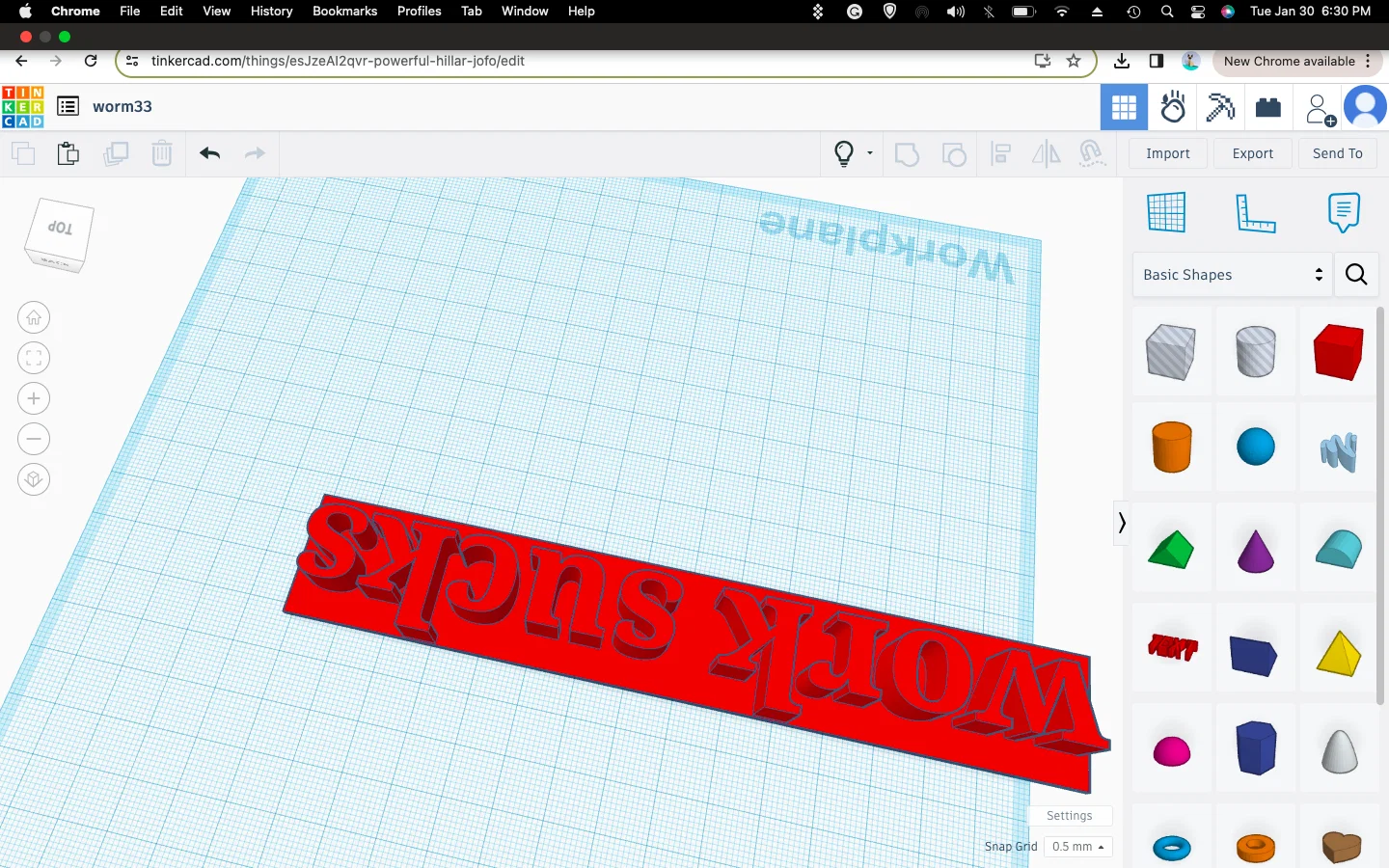Zoom out with the minus button
The height and width of the screenshot is (868, 1389).
click(x=34, y=439)
